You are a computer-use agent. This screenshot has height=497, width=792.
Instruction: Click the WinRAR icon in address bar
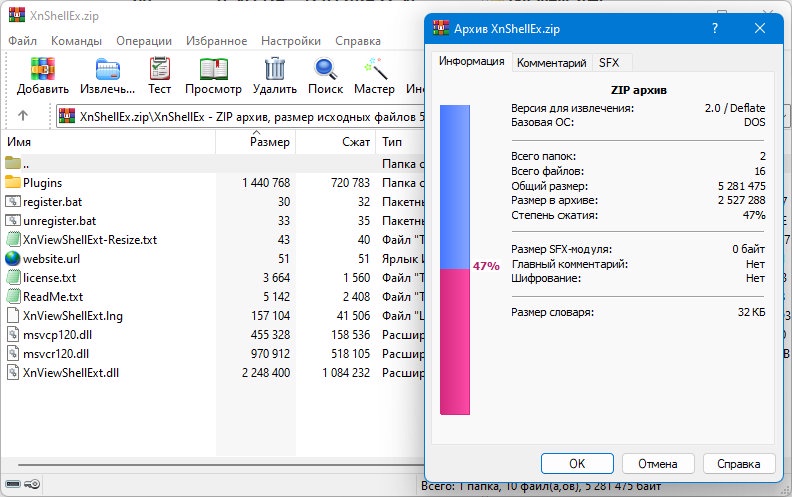[67, 116]
